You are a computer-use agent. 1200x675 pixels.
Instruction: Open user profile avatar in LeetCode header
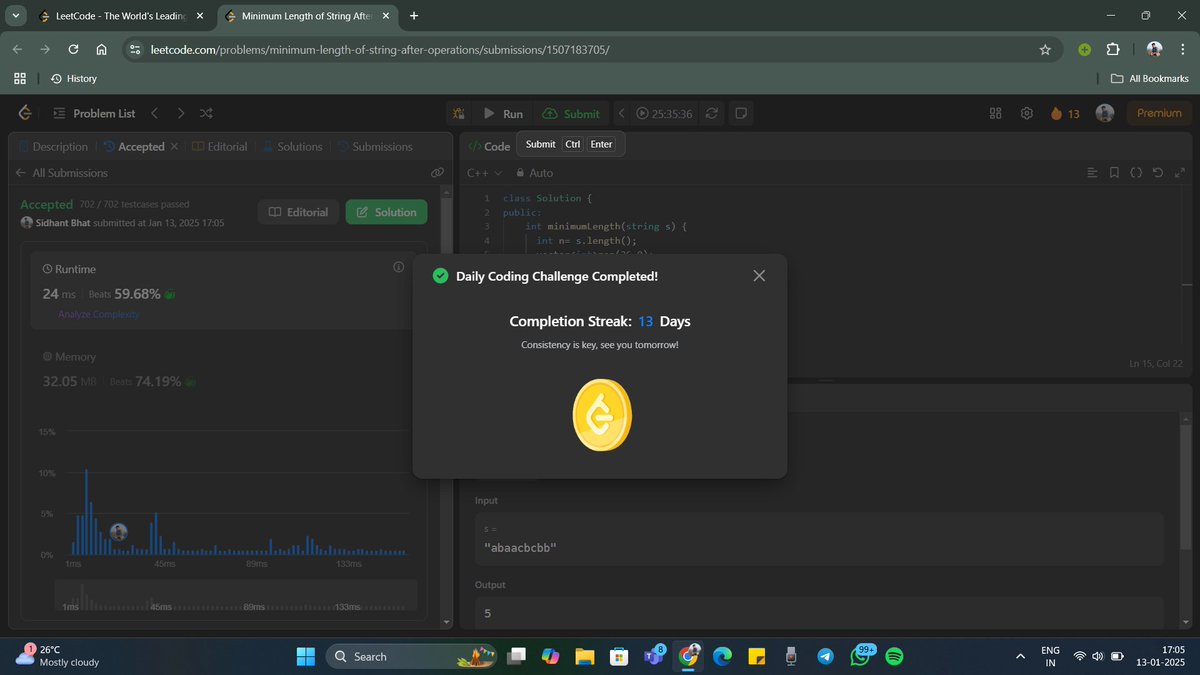coord(1105,113)
